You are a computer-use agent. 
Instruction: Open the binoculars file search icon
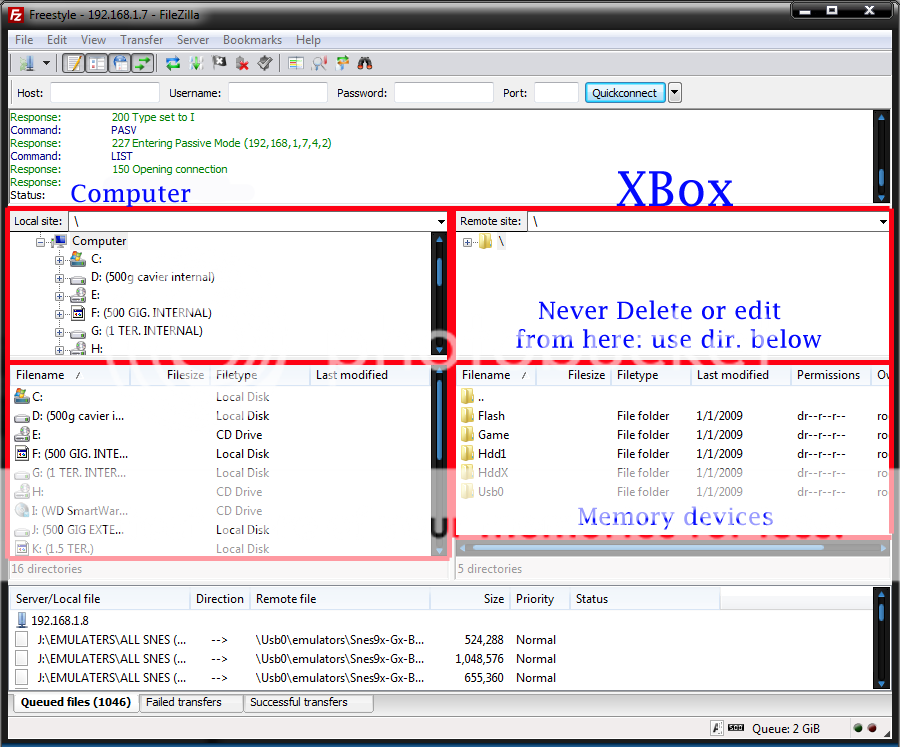click(365, 63)
